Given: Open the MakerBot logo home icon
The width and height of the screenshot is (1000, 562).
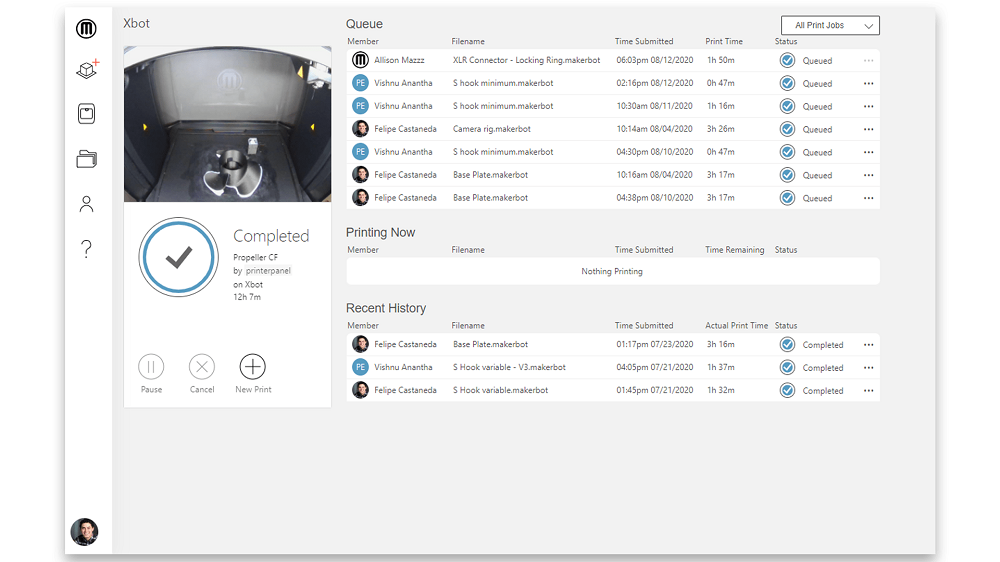Looking at the screenshot, I should [x=86, y=29].
